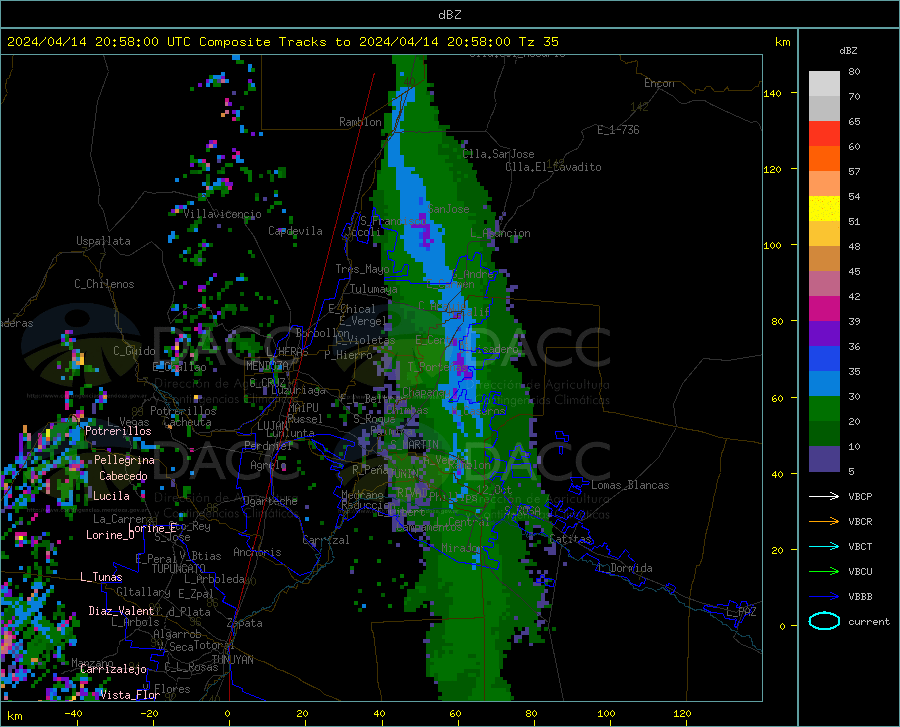Screen dimensions: 900x727
Task: Click the Carrizal place label
Action: pos(325,540)
